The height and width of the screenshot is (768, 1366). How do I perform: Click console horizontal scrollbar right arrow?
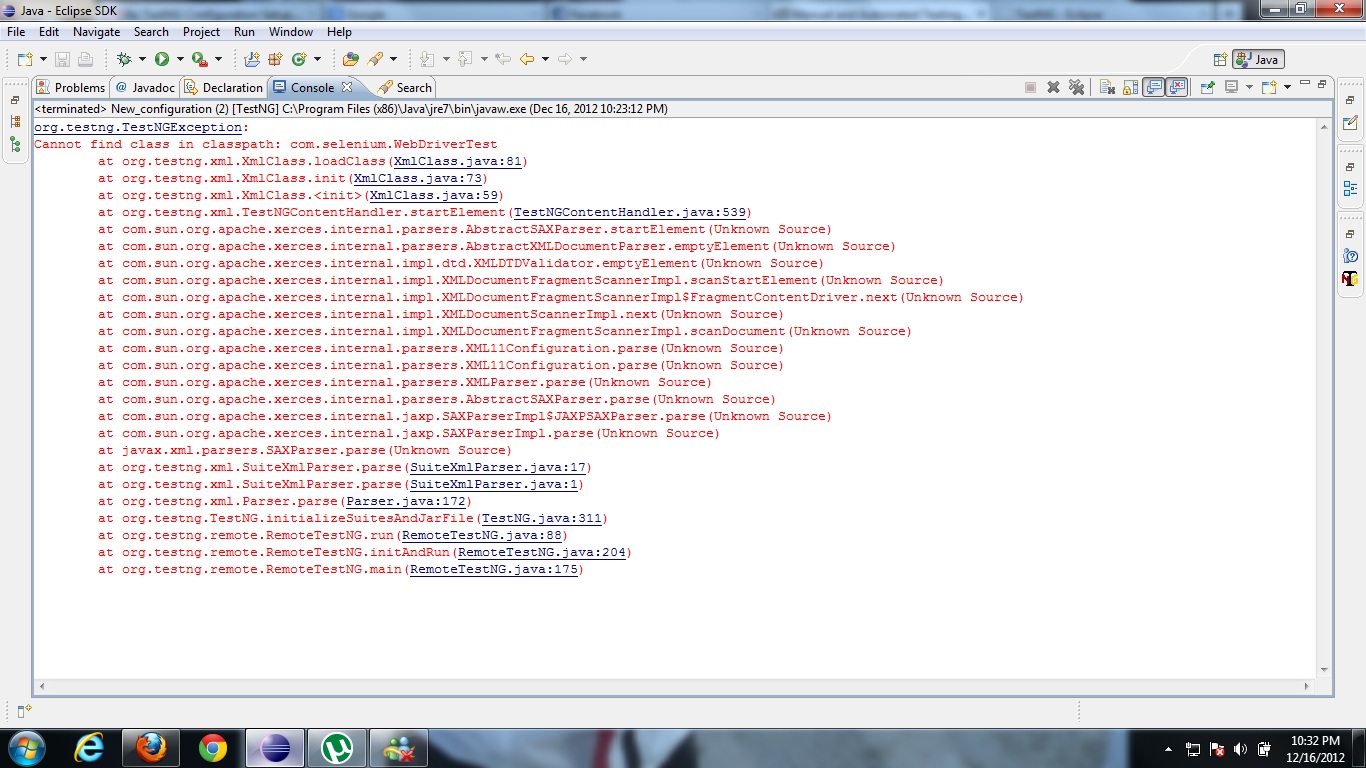click(x=1308, y=686)
